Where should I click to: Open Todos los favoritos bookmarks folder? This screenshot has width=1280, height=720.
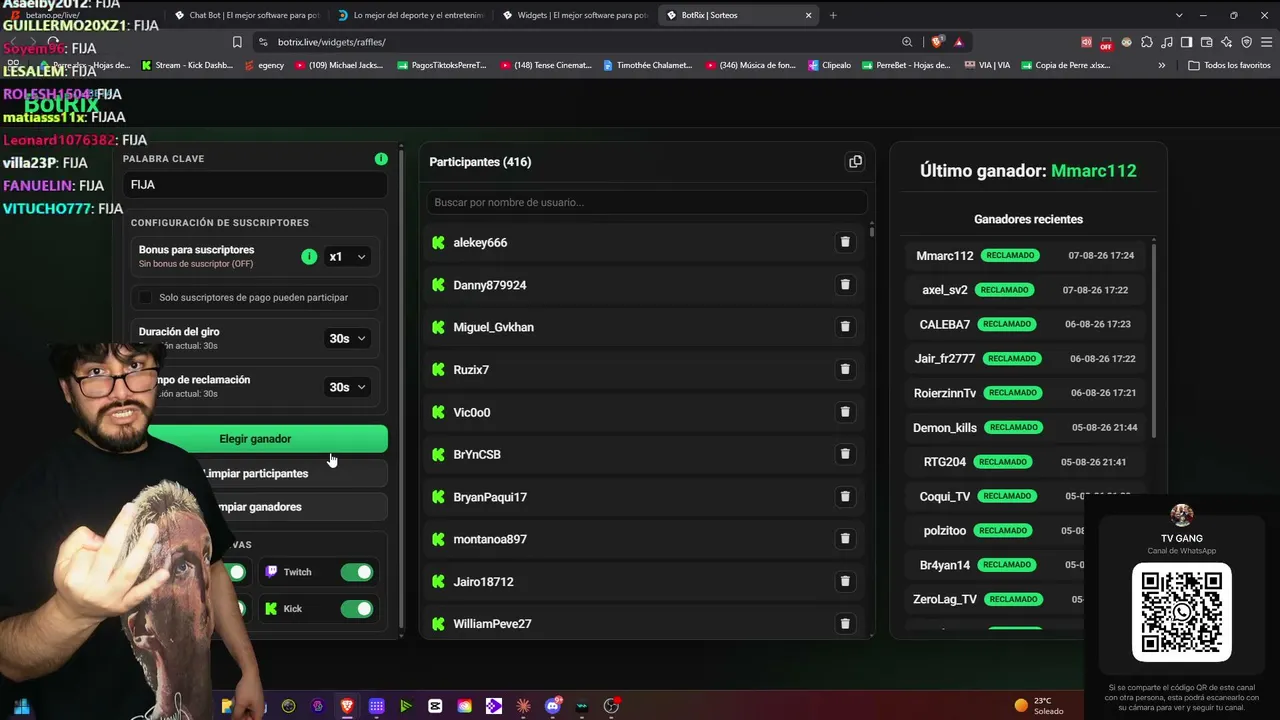(1229, 65)
